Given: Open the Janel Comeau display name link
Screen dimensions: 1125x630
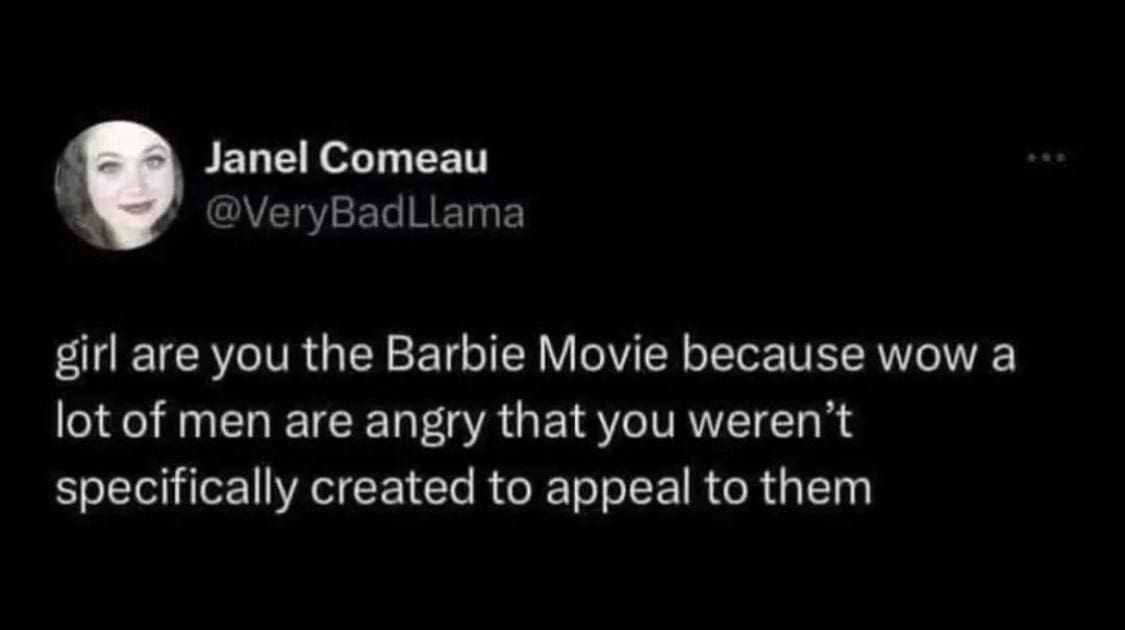Looking at the screenshot, I should click(x=347, y=158).
